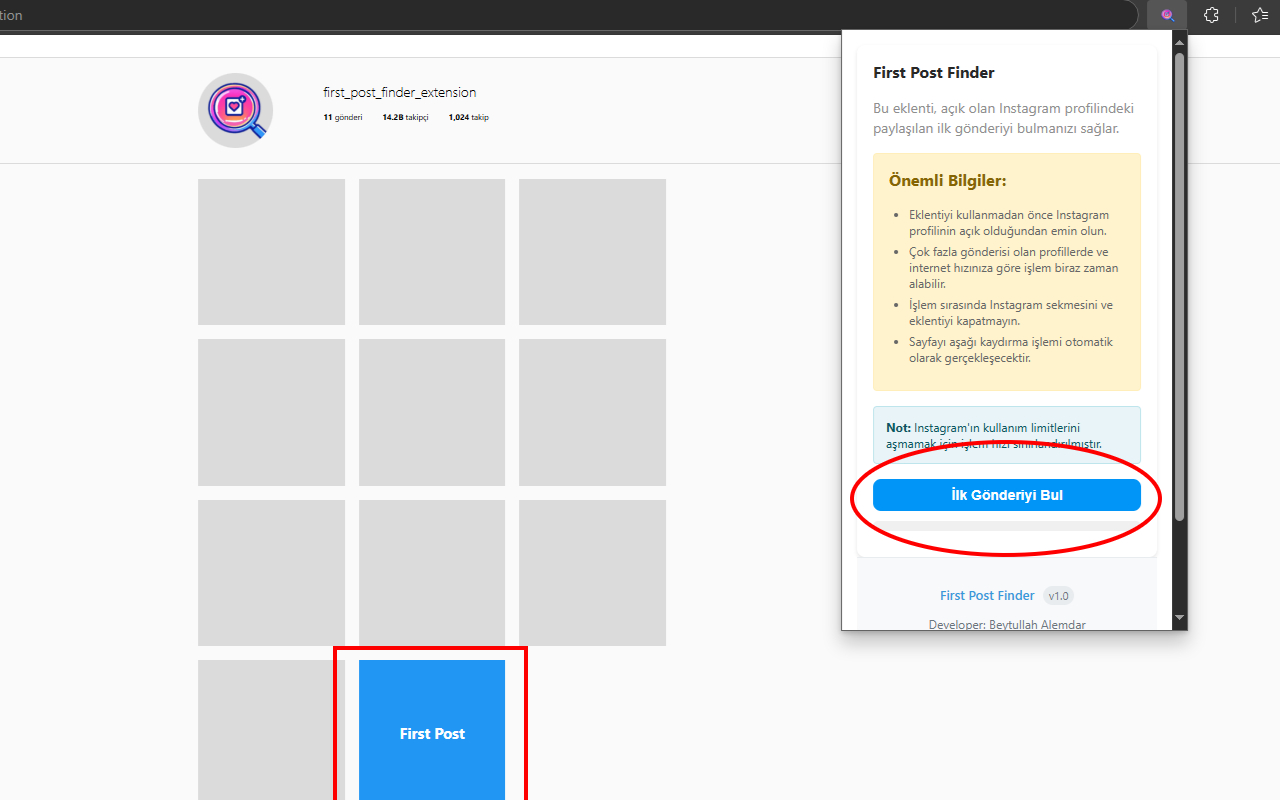Select the blue First Post tile
The height and width of the screenshot is (800, 1280).
tap(432, 730)
